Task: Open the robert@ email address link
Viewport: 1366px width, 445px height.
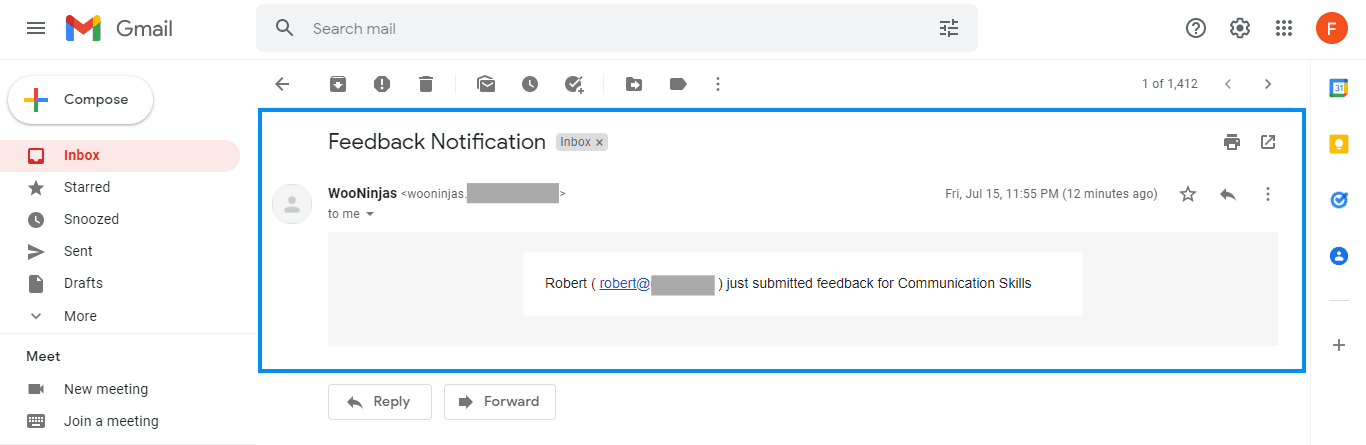Action: [657, 283]
